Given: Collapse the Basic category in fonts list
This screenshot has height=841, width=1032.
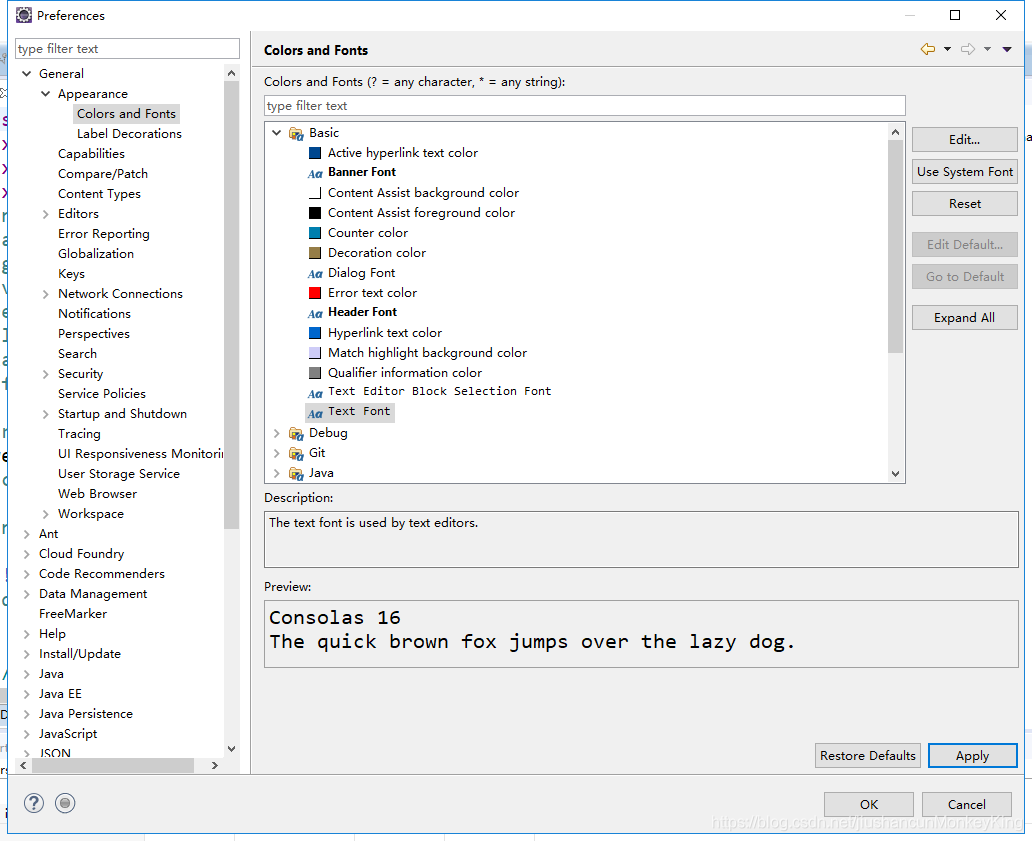Looking at the screenshot, I should tap(276, 133).
